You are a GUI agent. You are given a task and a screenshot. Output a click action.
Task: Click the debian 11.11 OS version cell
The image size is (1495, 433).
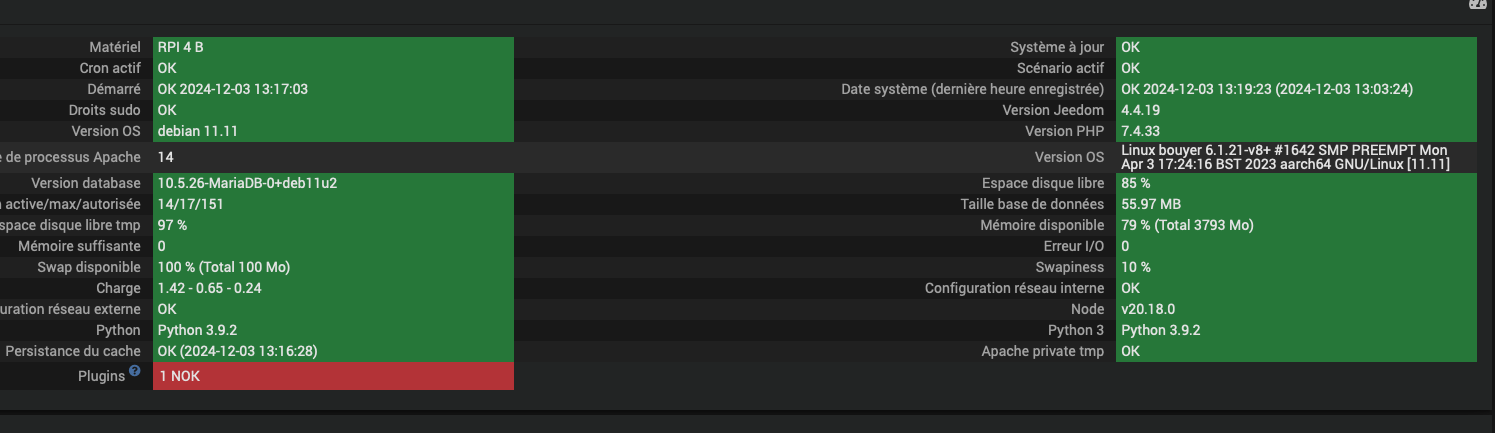tap(333, 131)
